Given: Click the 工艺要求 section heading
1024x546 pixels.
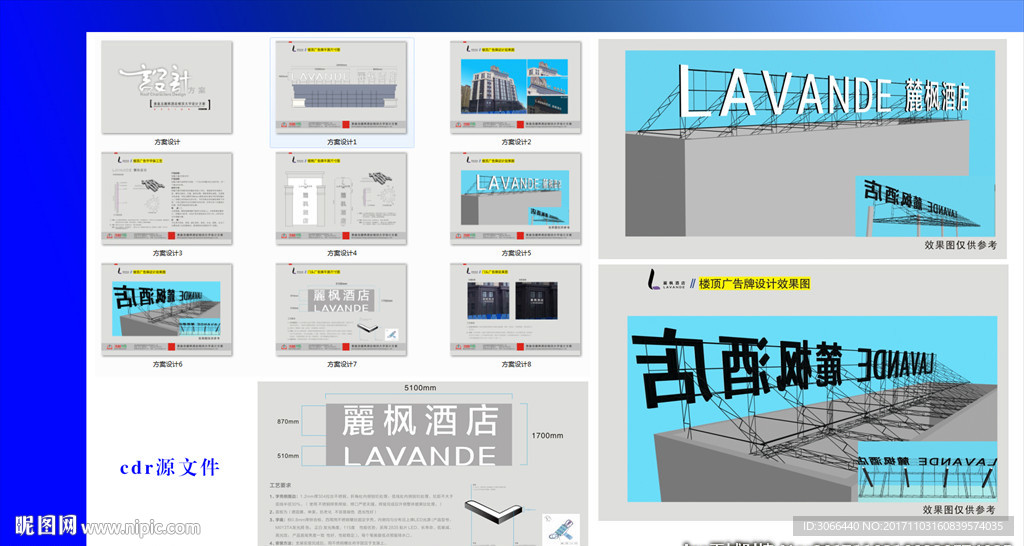Looking at the screenshot, I should 280,485.
